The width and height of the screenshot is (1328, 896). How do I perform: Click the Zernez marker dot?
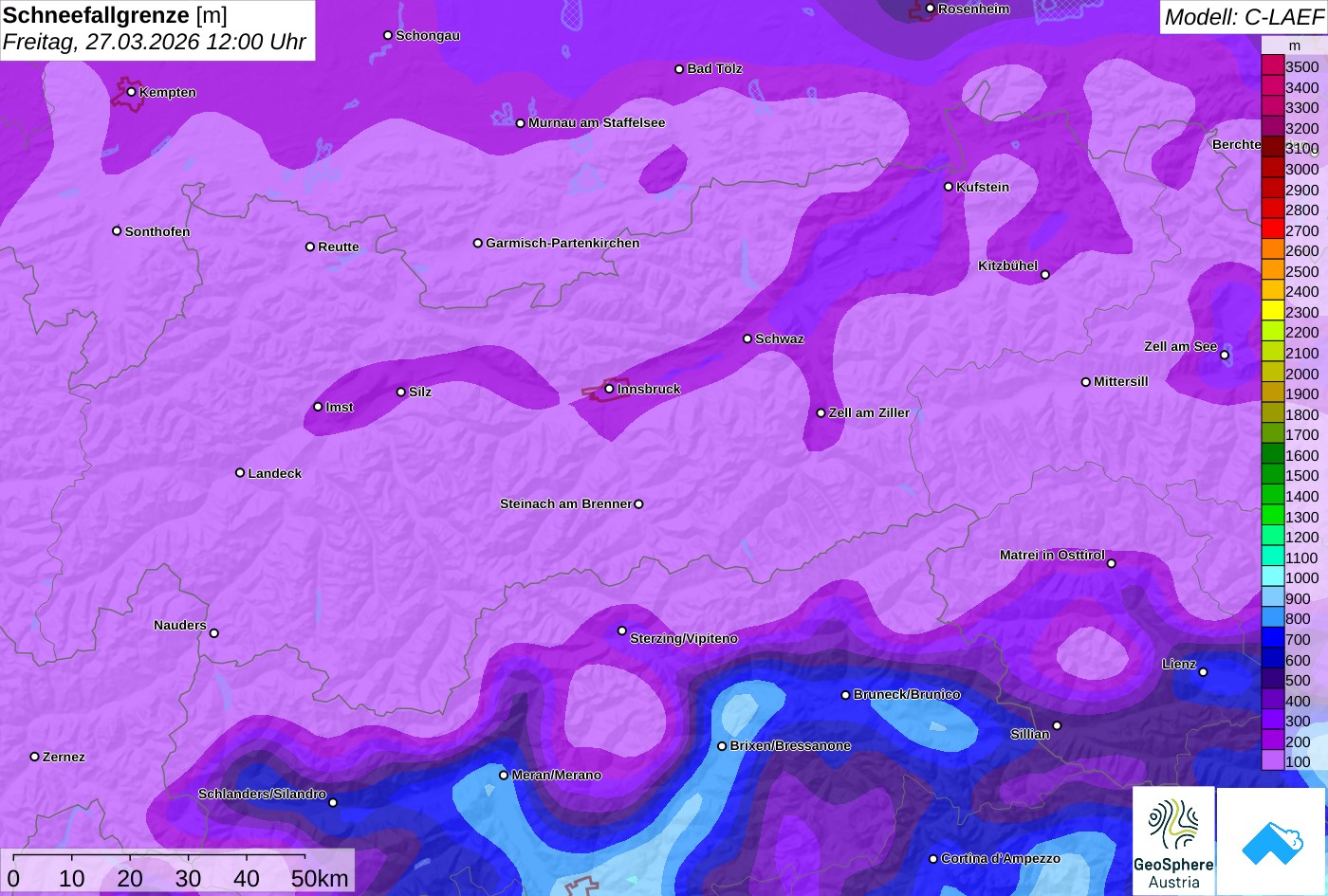[34, 757]
